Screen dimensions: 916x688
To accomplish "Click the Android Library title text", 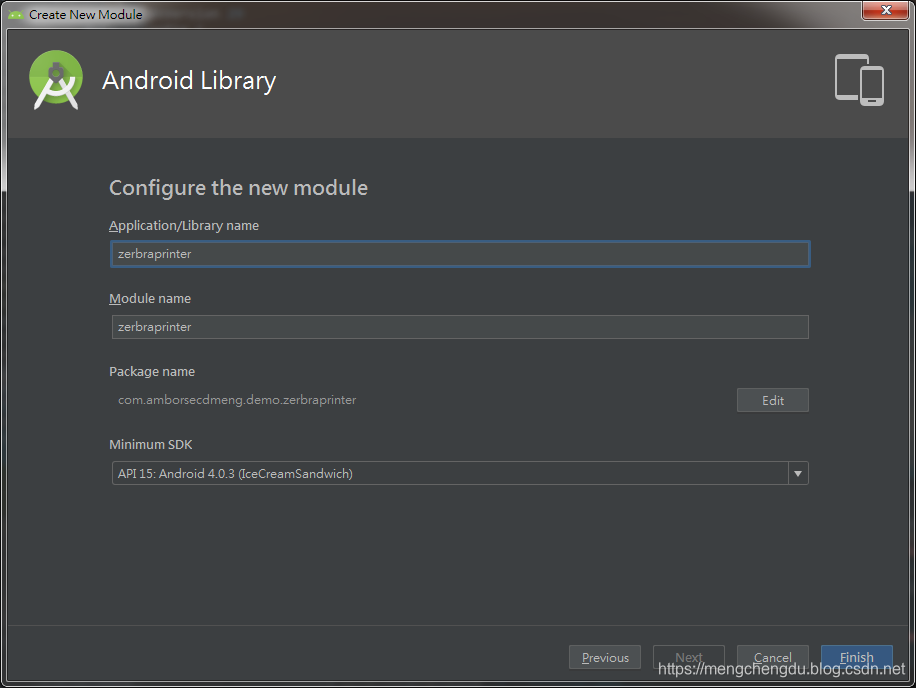I will point(189,81).
